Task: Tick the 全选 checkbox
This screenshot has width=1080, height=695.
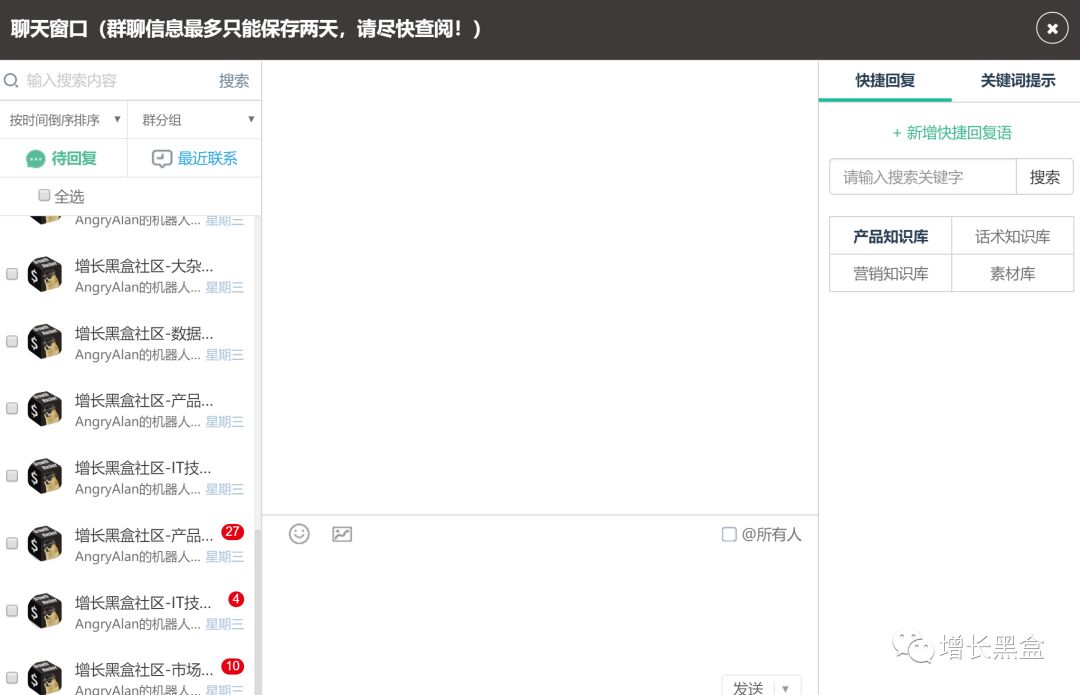Action: point(44,195)
